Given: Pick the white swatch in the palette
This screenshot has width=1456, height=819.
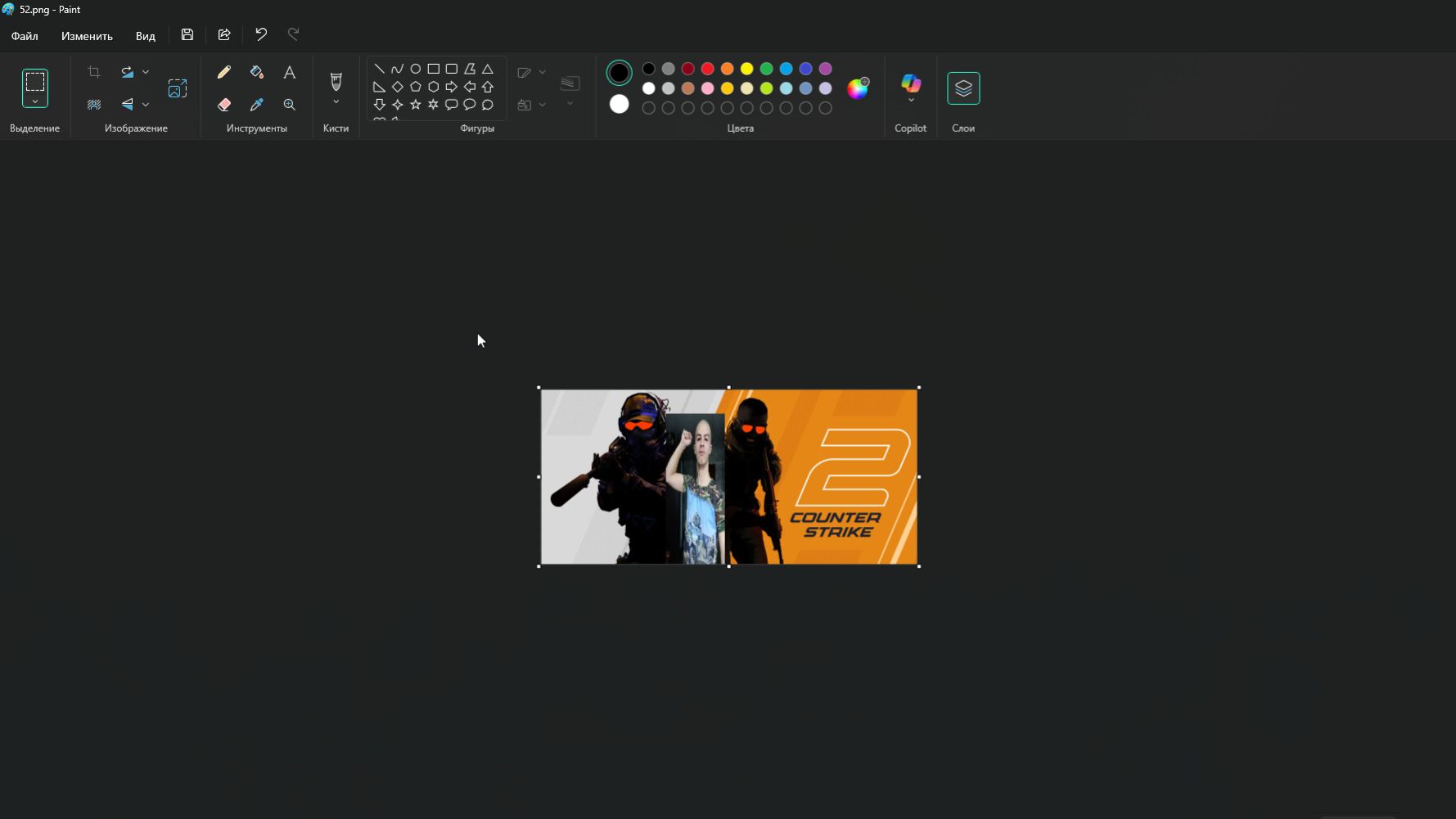Looking at the screenshot, I should coord(648,88).
